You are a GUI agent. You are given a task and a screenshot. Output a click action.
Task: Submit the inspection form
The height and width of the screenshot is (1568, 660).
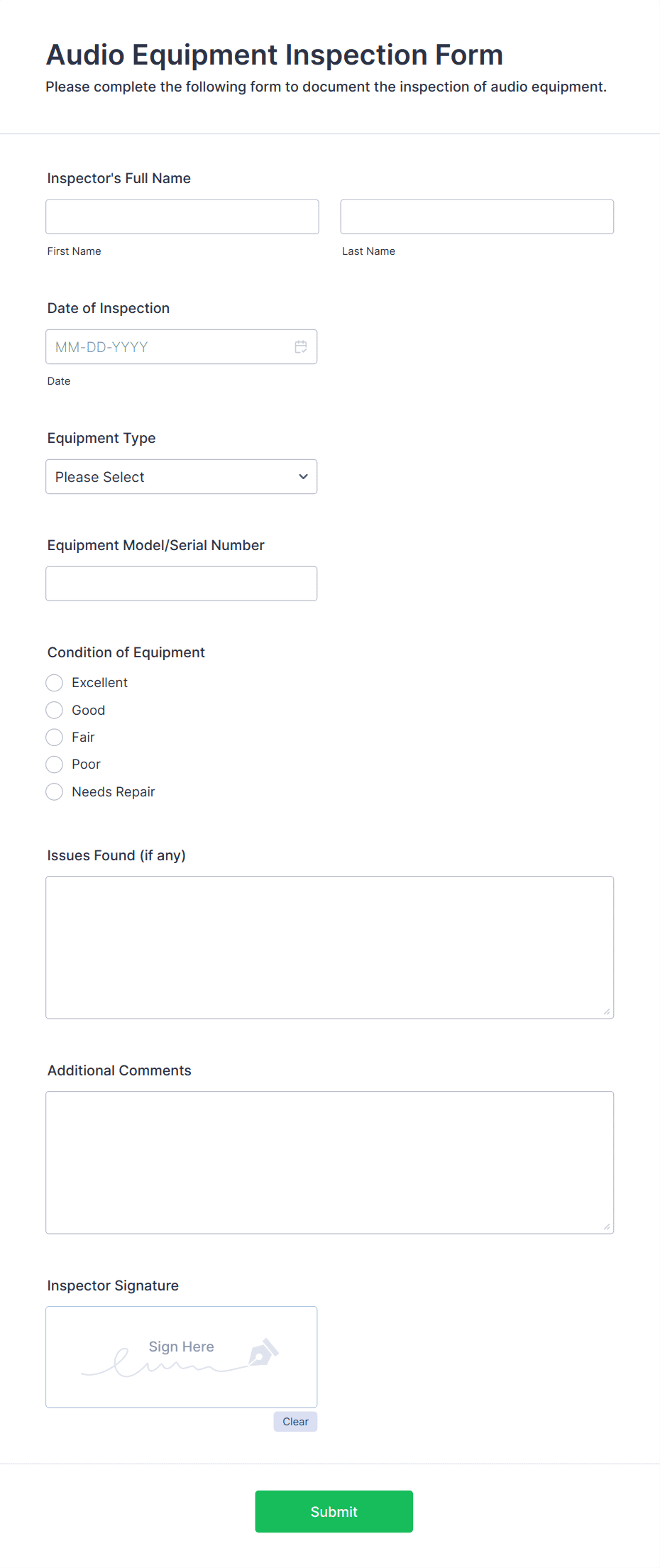334,1511
